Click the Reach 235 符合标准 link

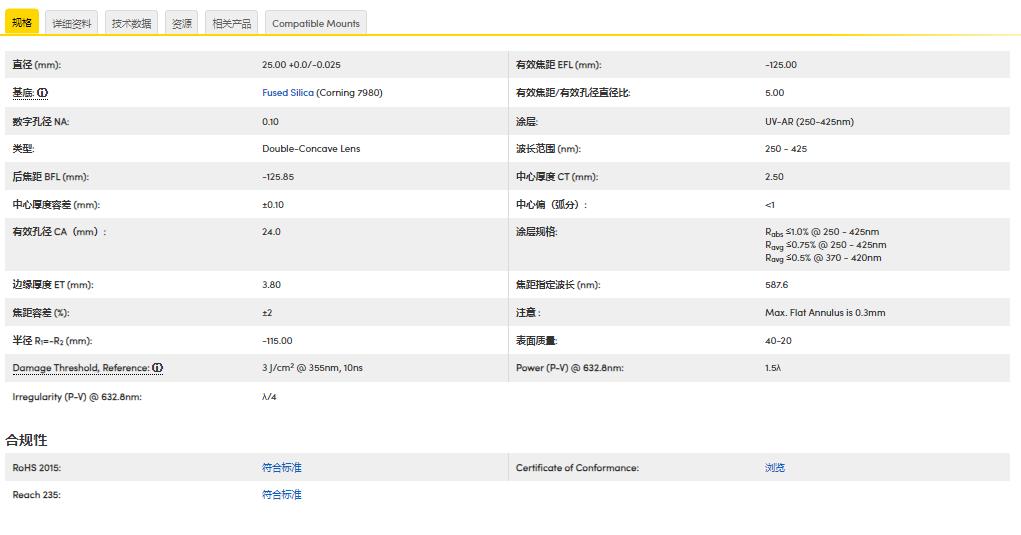[282, 495]
